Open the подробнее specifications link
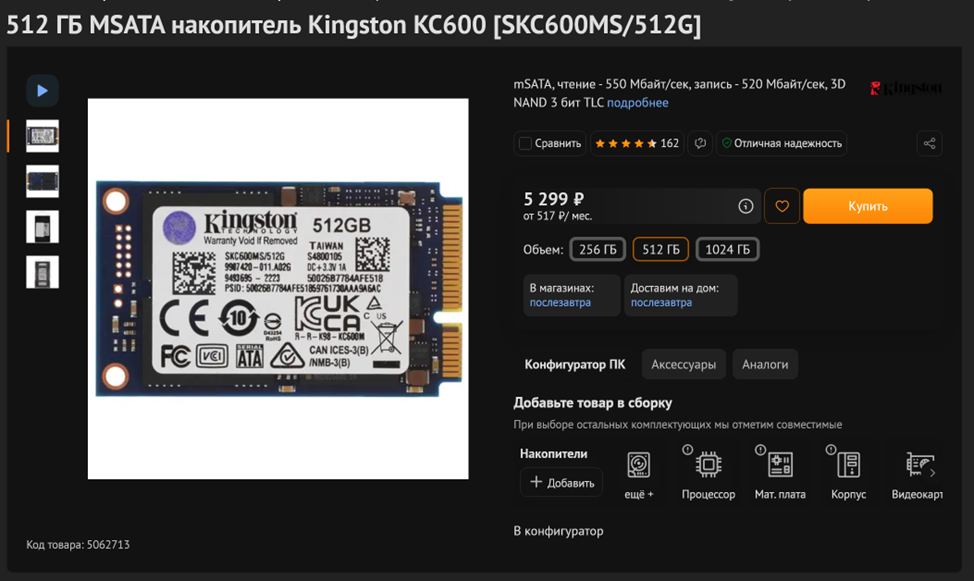Viewport: 974px width, 581px height. pyautogui.click(x=637, y=103)
